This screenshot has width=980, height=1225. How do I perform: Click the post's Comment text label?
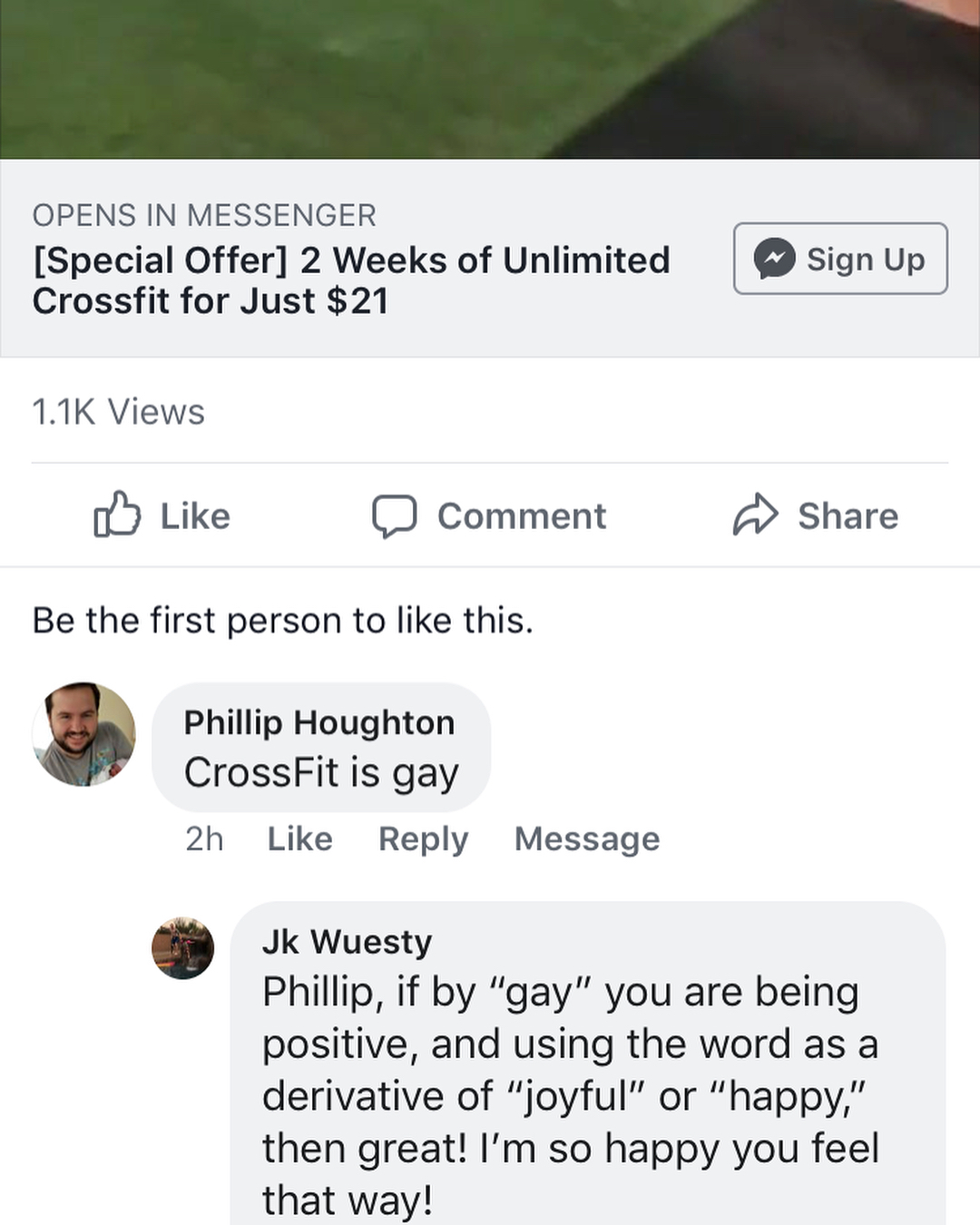click(522, 516)
